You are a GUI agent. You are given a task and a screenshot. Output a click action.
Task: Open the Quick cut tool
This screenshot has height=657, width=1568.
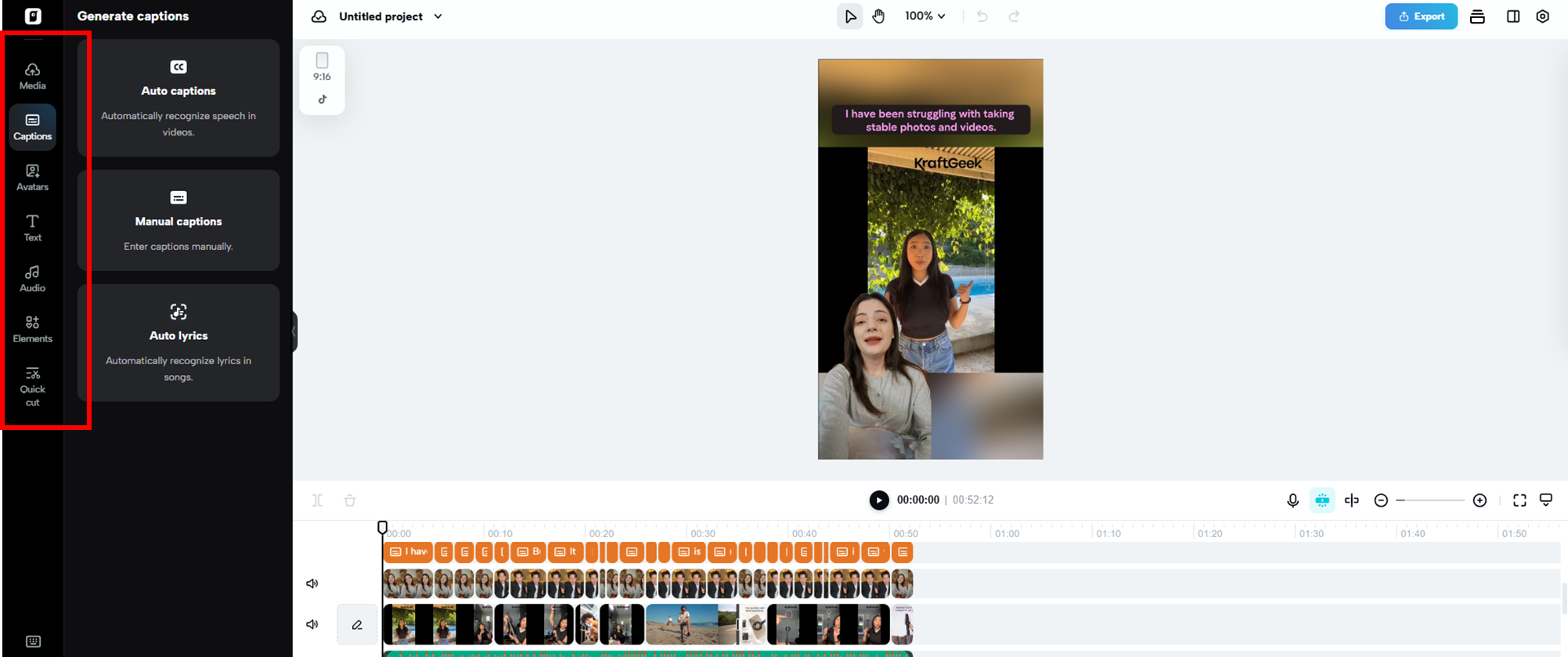32,387
